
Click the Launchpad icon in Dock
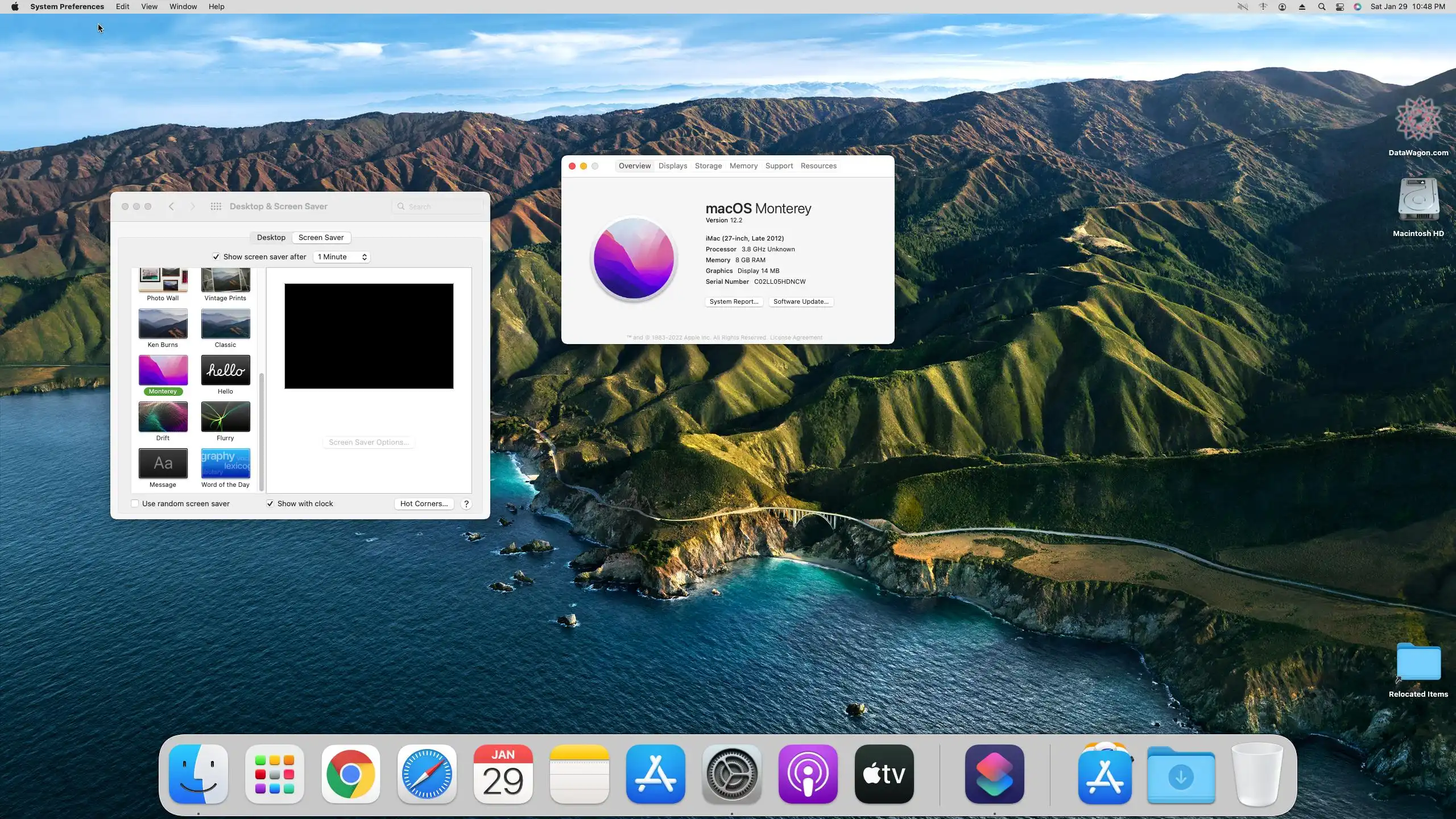pyautogui.click(x=275, y=773)
